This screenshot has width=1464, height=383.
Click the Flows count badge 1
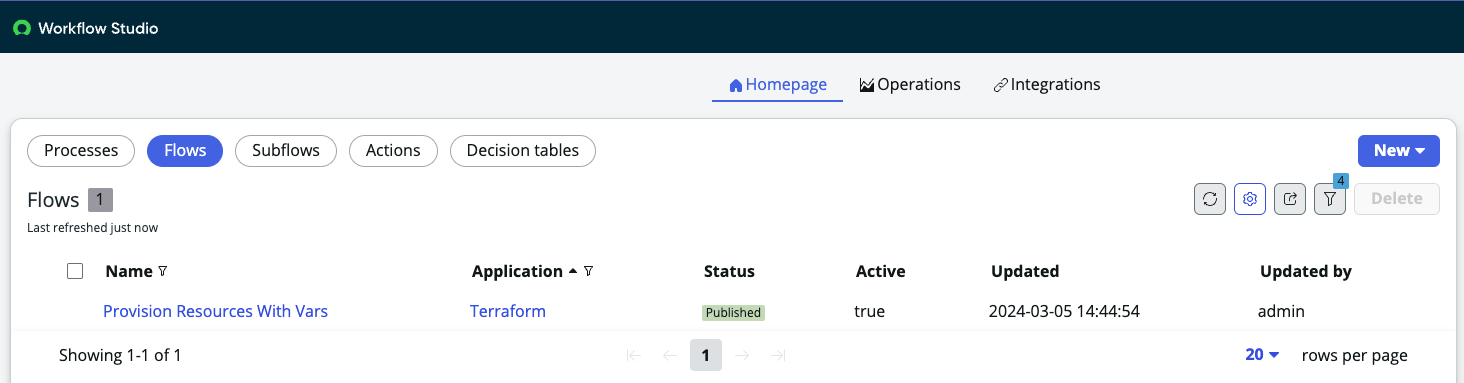pos(100,200)
